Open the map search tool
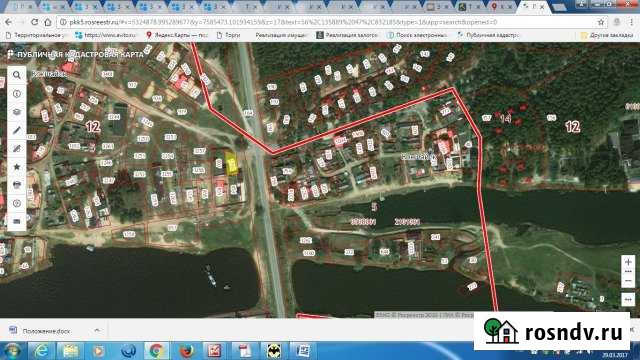The width and height of the screenshot is (640, 360). click(x=17, y=75)
